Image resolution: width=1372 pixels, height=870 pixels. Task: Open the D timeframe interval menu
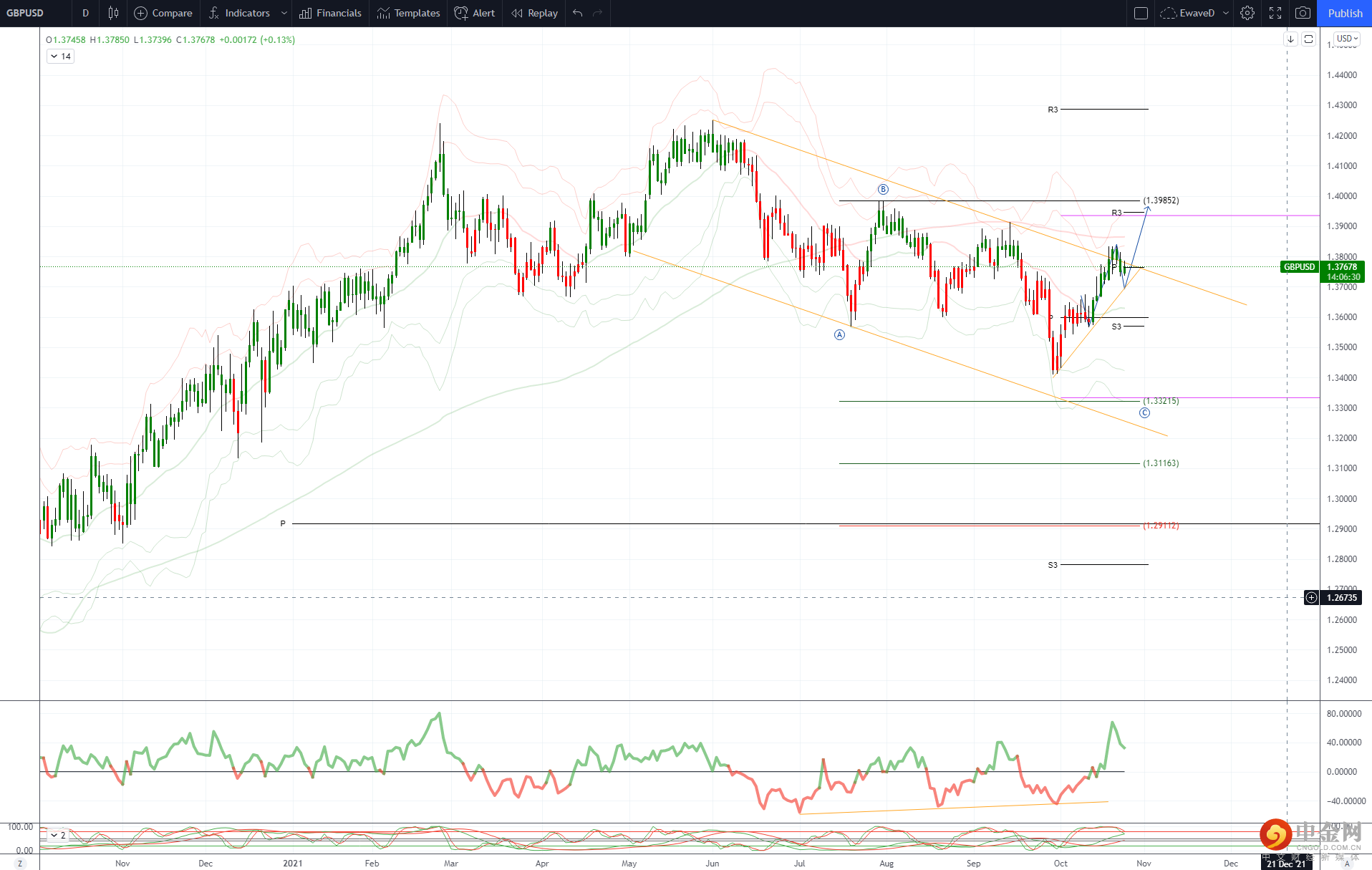point(85,13)
